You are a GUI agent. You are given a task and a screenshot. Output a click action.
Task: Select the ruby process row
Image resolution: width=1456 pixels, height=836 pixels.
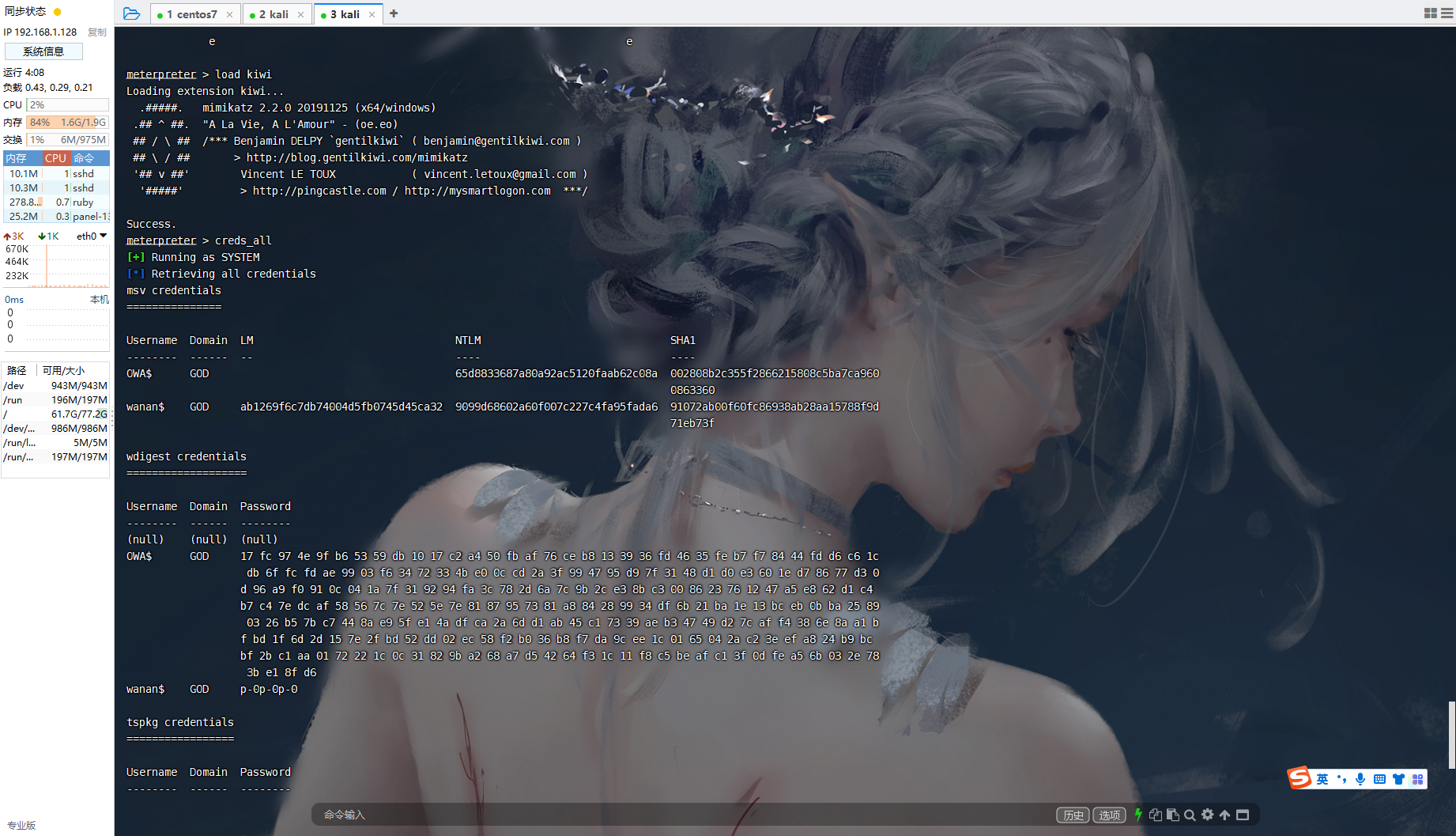(56, 202)
